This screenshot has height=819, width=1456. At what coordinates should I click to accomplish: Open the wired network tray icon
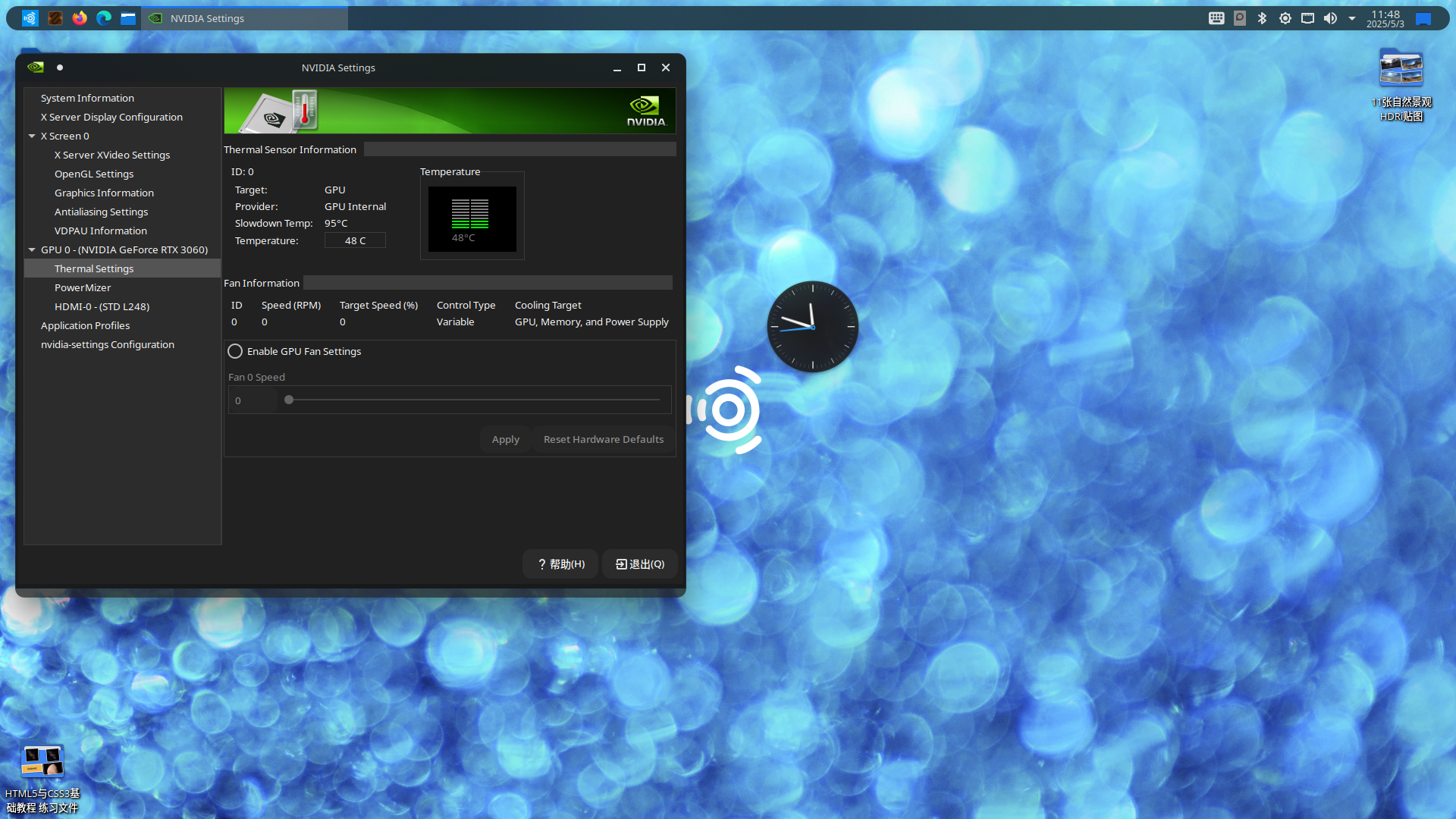click(1308, 18)
